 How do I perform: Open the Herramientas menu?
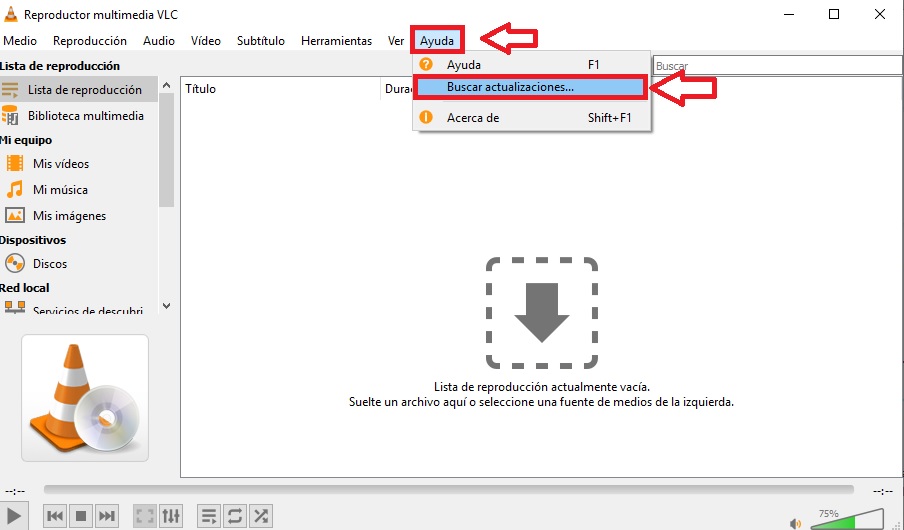coord(336,41)
